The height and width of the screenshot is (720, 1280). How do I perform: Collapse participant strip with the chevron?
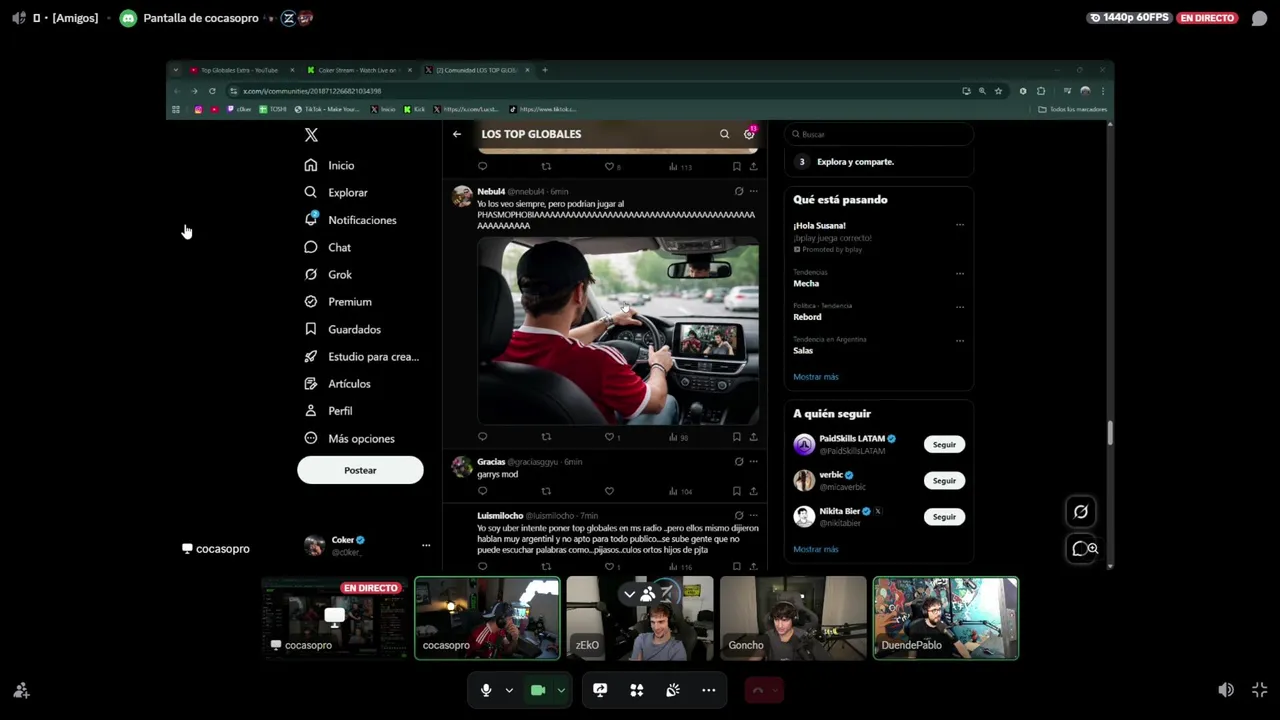coord(629,594)
